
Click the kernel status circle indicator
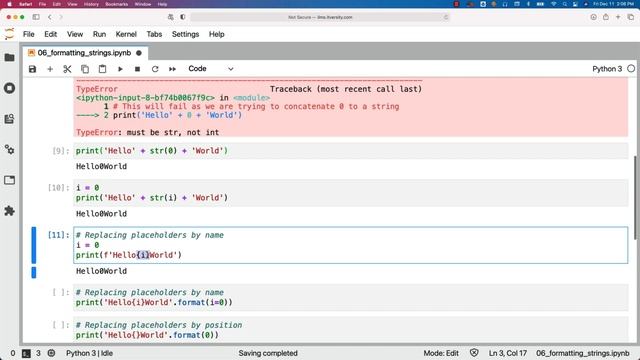point(631,69)
